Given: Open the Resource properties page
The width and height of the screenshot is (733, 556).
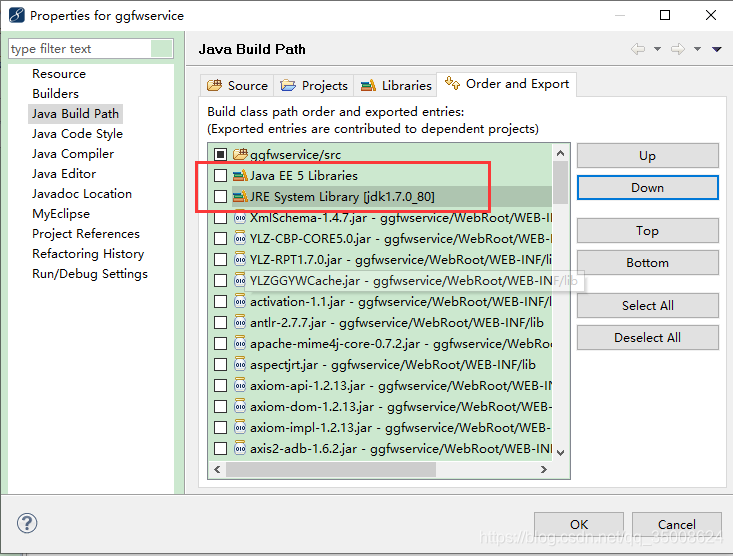Looking at the screenshot, I should point(59,74).
